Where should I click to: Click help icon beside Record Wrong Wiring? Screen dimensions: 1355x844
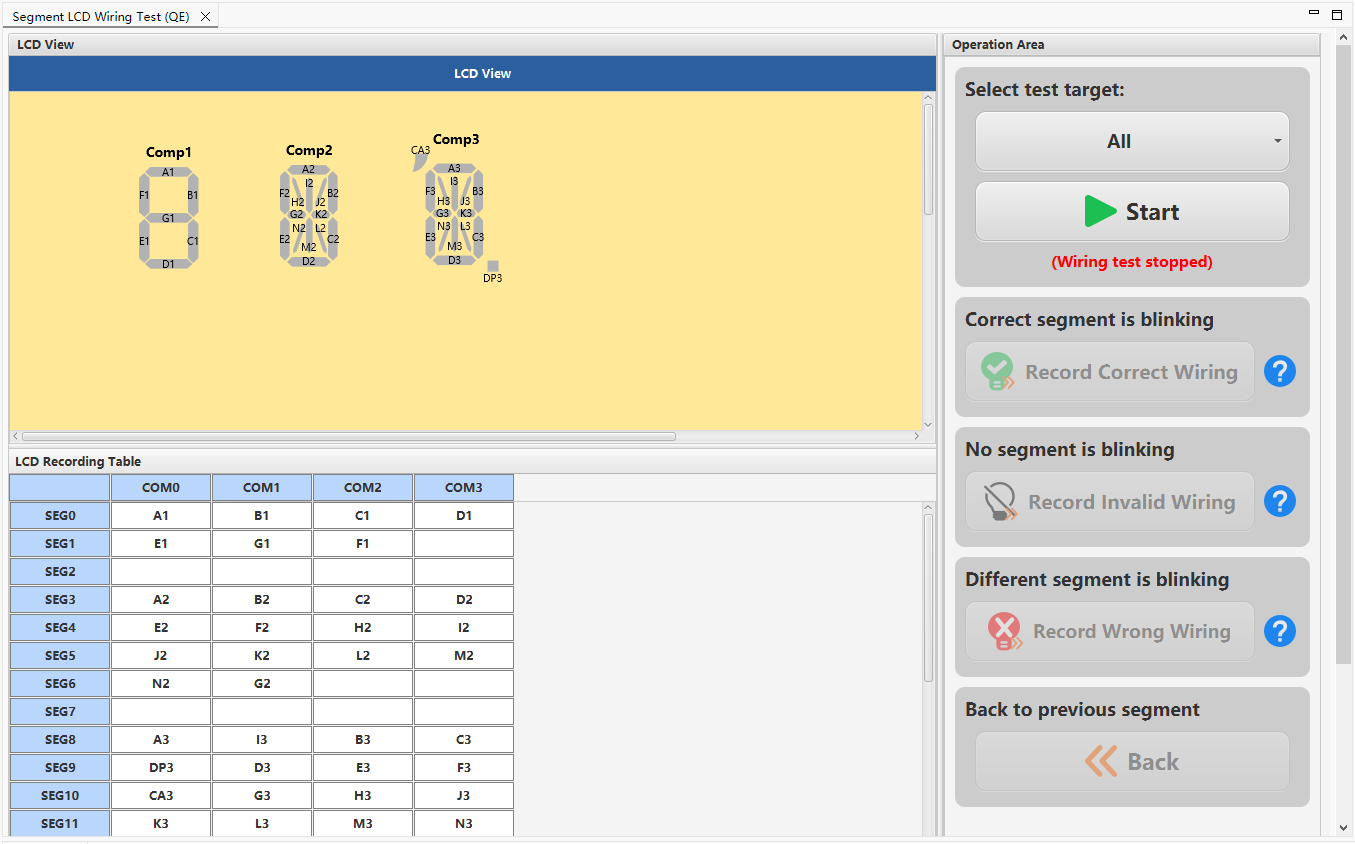1279,631
